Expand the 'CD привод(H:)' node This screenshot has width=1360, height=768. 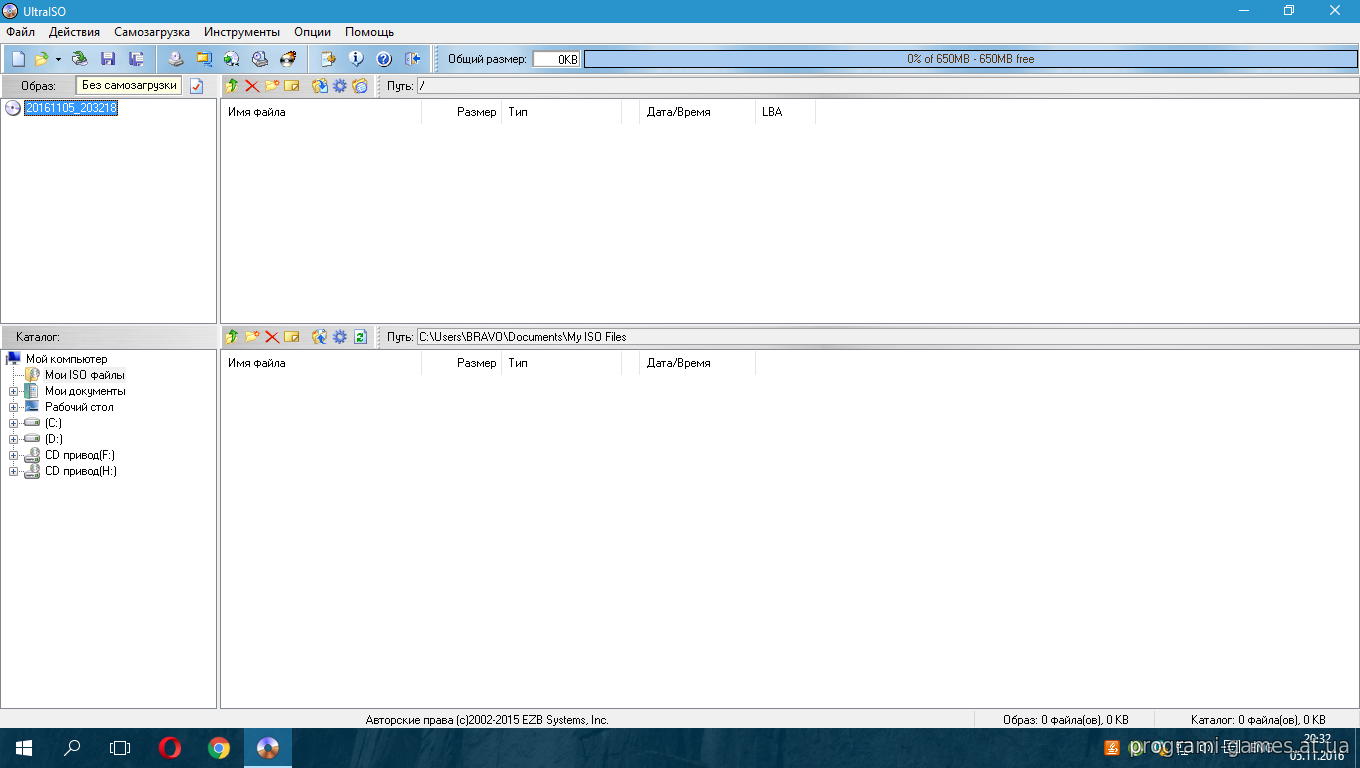pos(14,471)
